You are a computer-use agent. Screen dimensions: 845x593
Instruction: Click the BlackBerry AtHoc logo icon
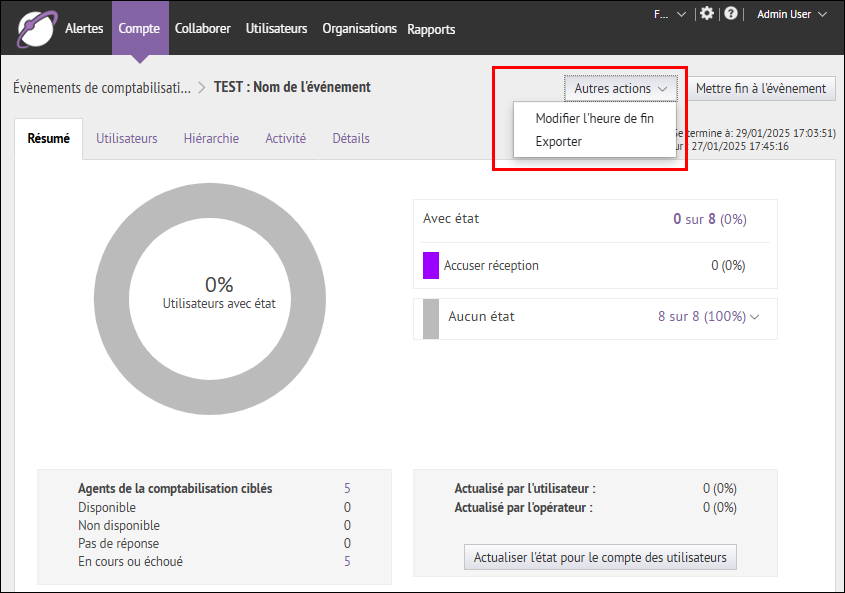pos(36,28)
